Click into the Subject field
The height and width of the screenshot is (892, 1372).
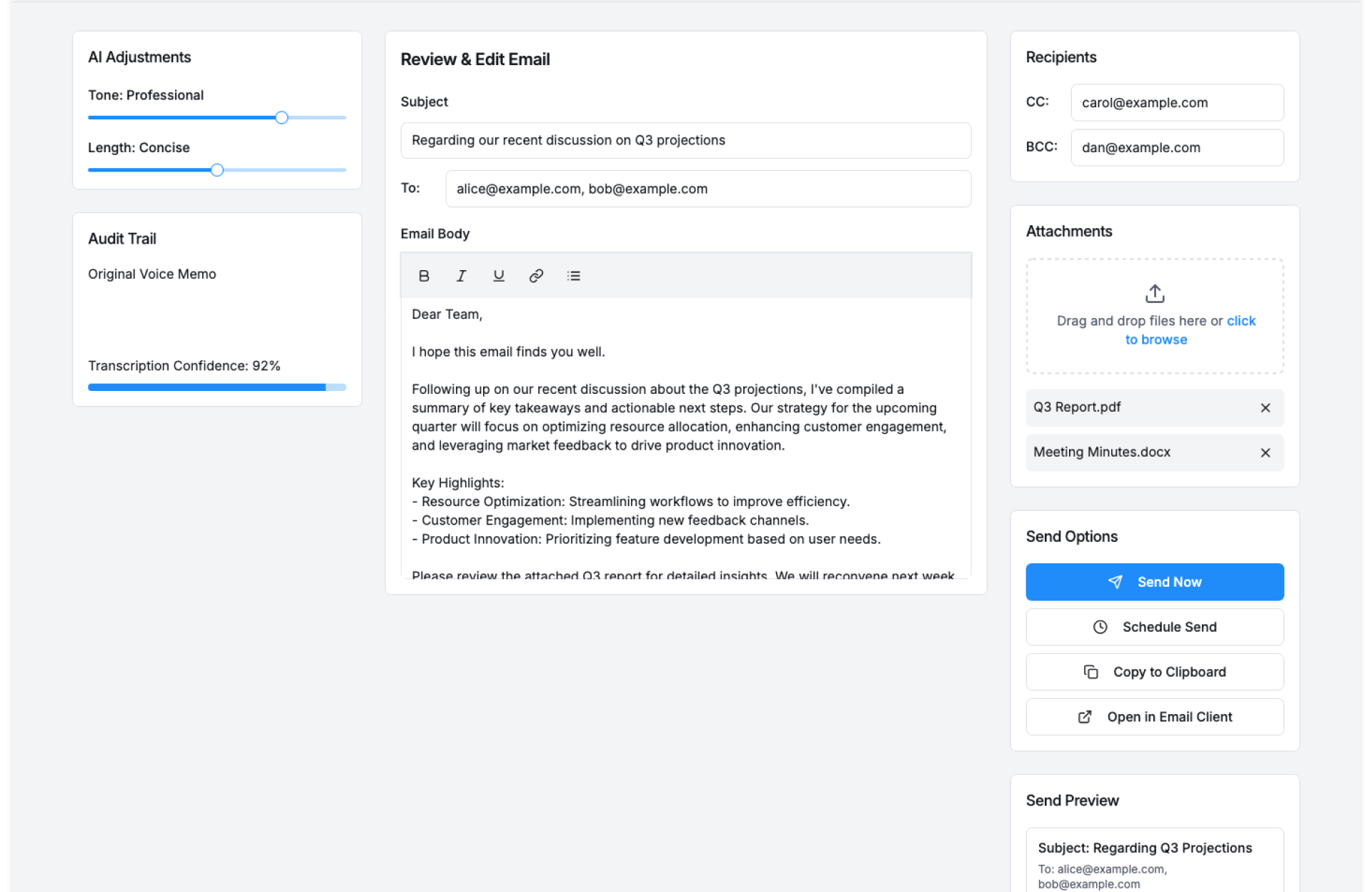(685, 141)
